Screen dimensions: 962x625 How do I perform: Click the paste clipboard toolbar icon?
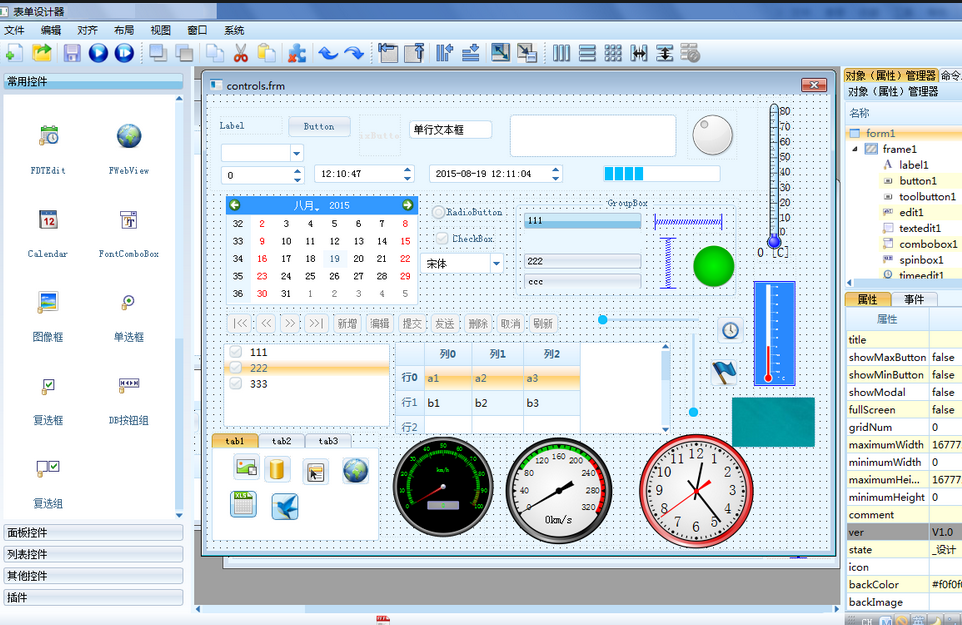[266, 53]
